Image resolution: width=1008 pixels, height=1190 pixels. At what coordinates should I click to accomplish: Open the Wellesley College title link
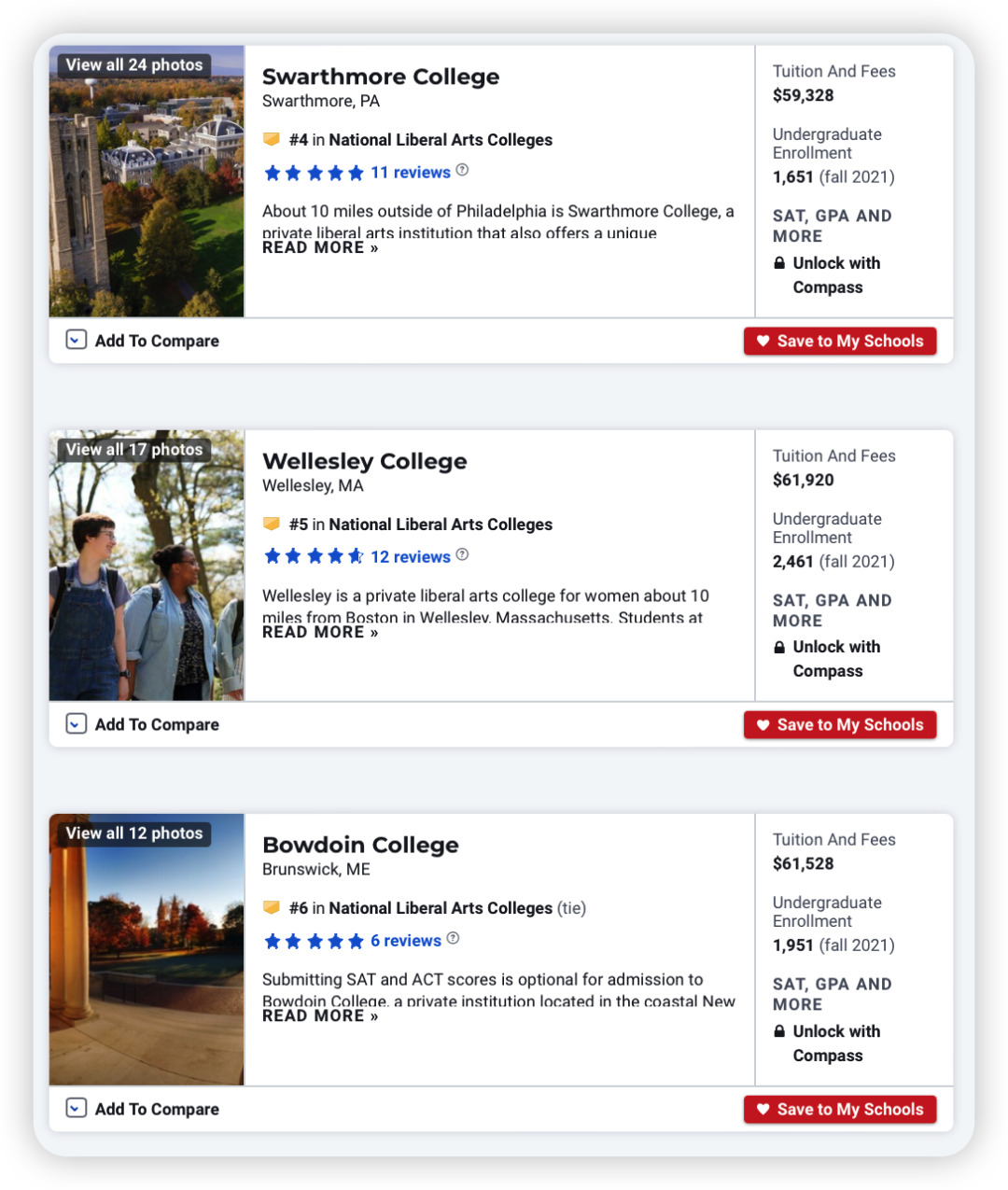(364, 461)
